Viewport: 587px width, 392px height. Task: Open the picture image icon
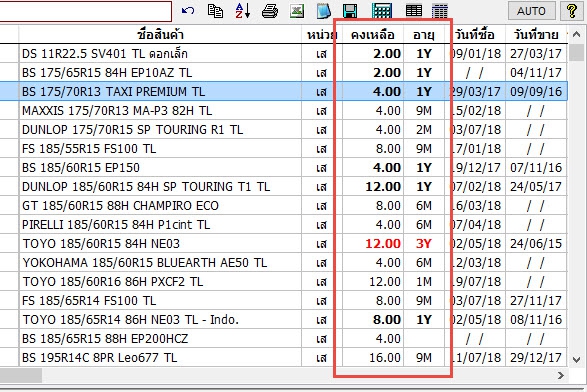(x=297, y=11)
